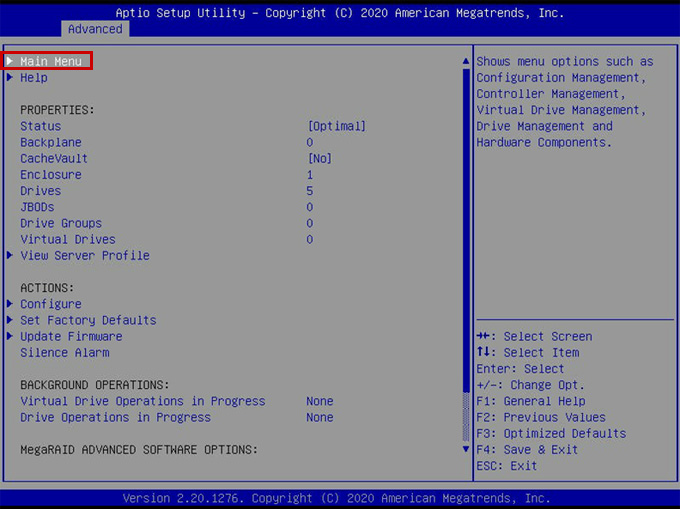The image size is (680, 509).
Task: Click the arrow icon beside Update Firmware
Action: (10, 336)
